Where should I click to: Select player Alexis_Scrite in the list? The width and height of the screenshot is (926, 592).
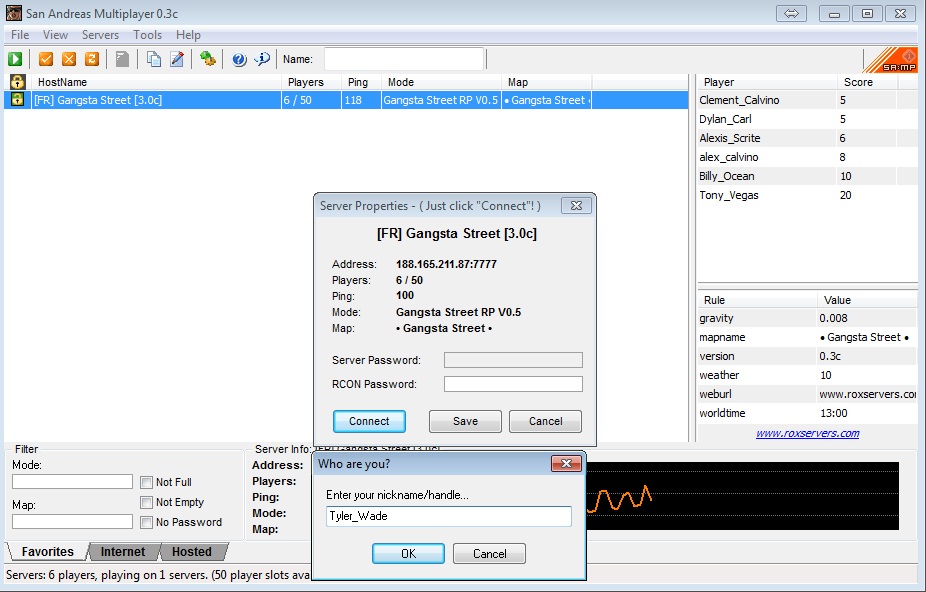[x=807, y=138]
